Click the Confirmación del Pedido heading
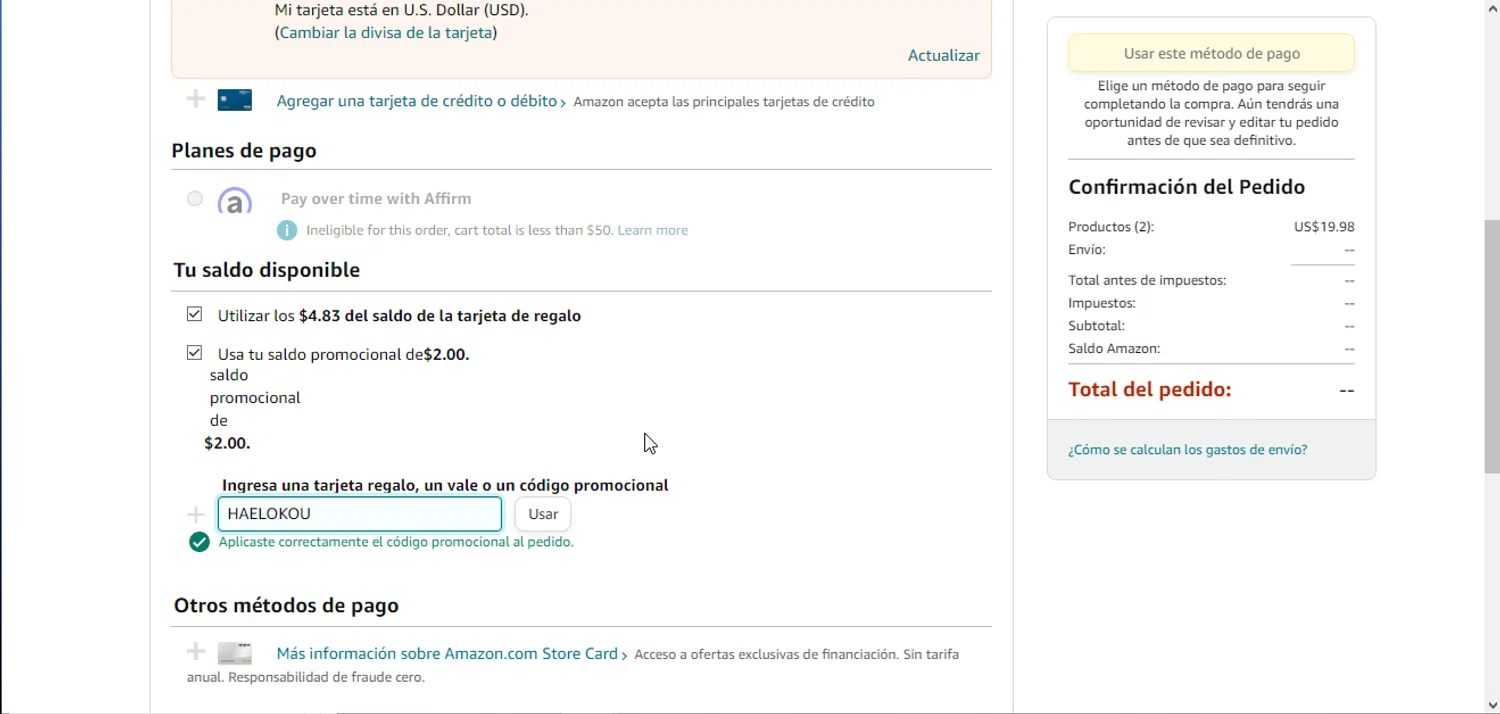The image size is (1500, 714). tap(1186, 187)
